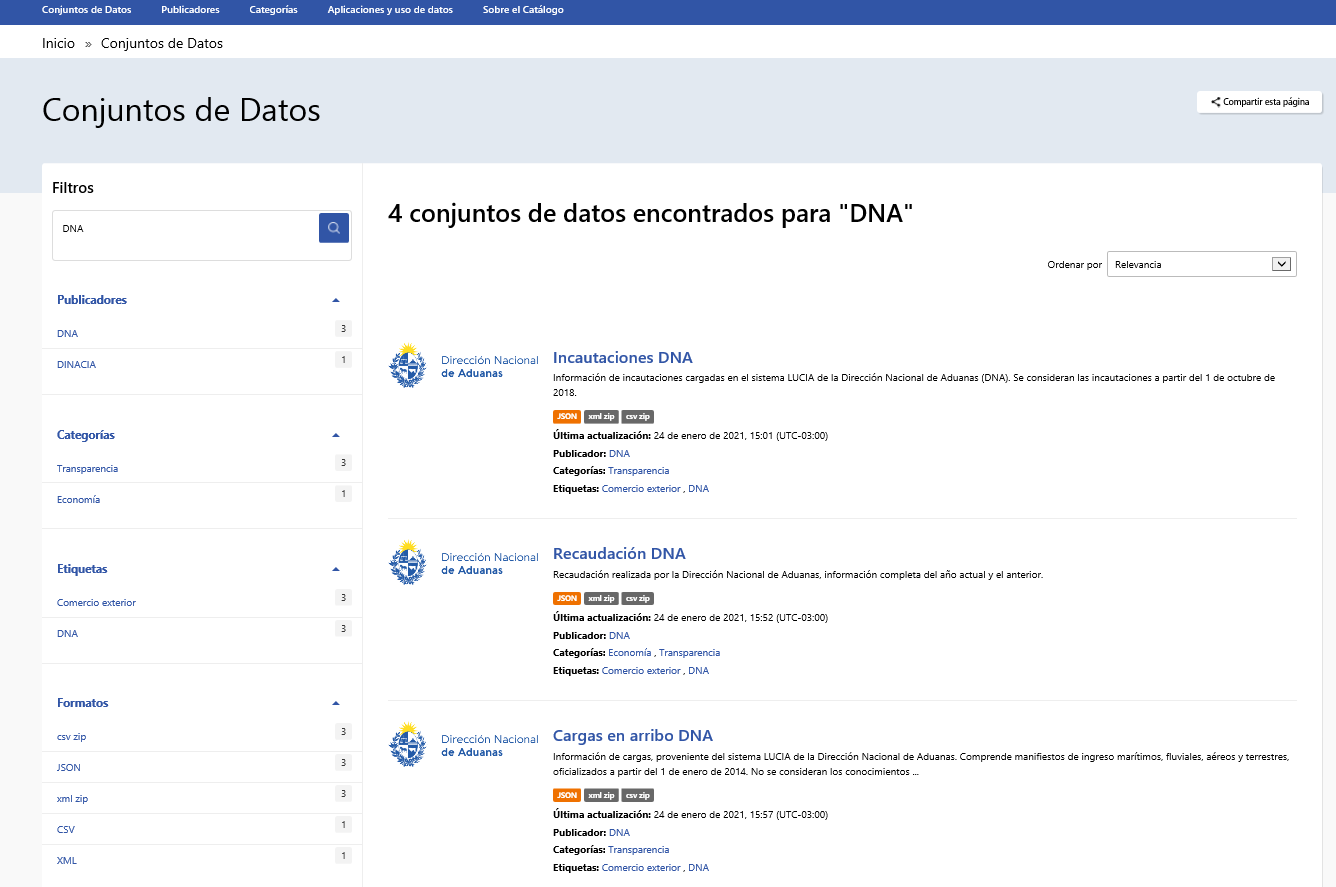This screenshot has height=887, width=1336.
Task: Click Publicador DNA link under Incautaciones DNA
Action: coord(619,454)
